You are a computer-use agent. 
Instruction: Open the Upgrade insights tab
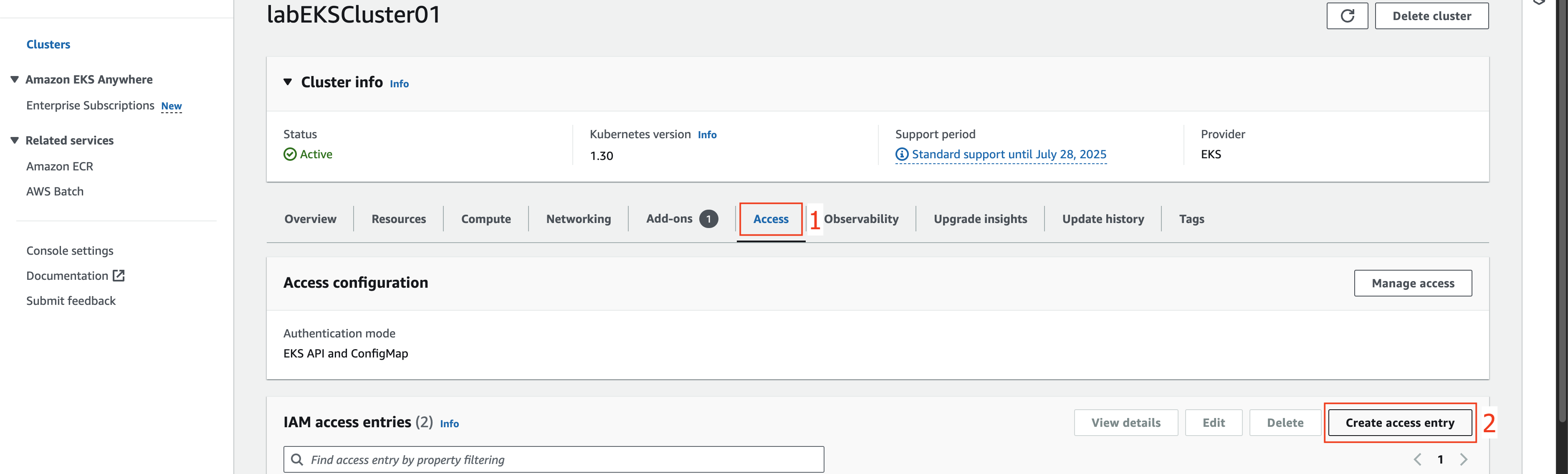980,219
